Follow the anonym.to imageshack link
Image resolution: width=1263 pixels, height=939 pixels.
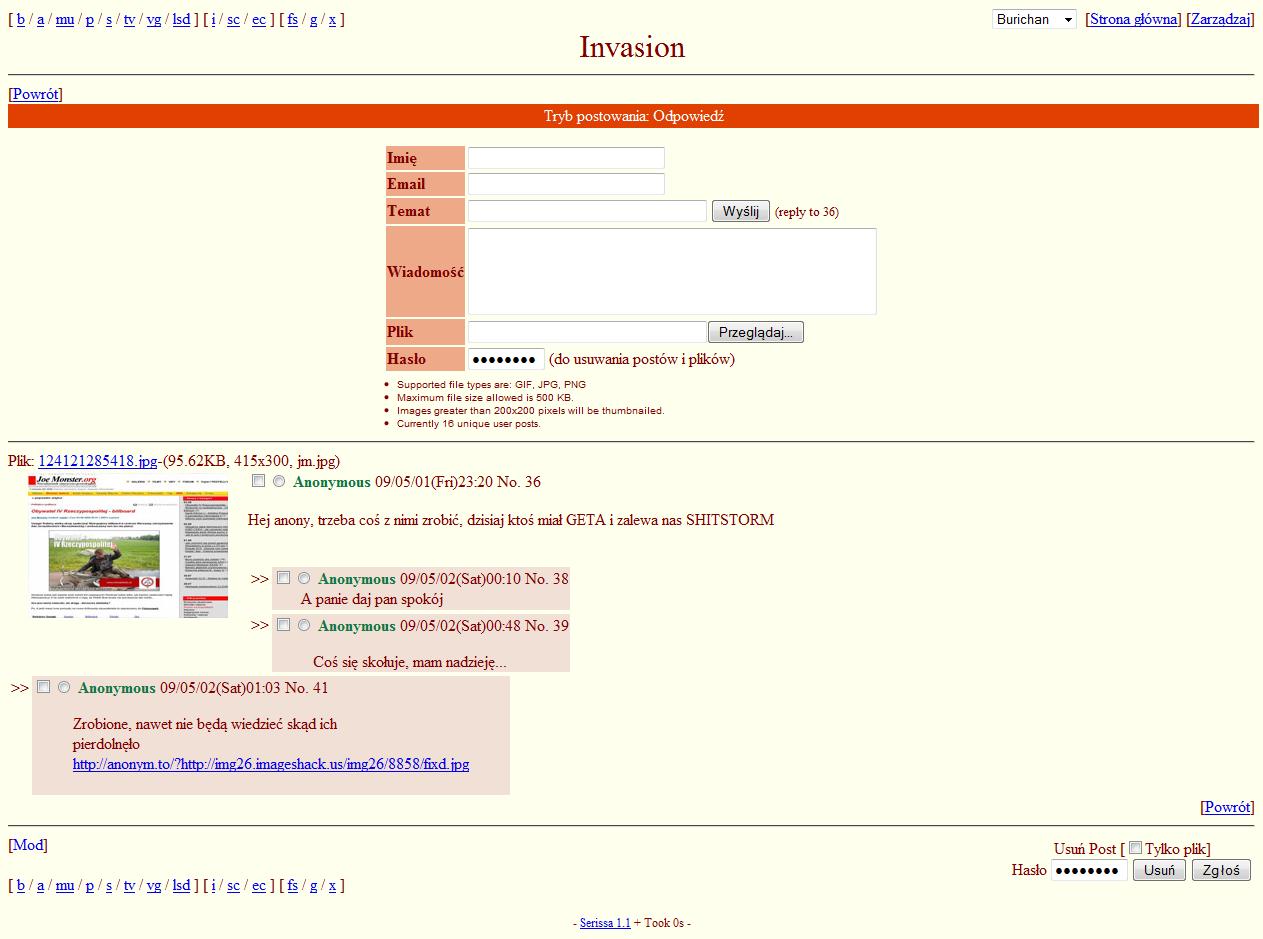pos(271,764)
